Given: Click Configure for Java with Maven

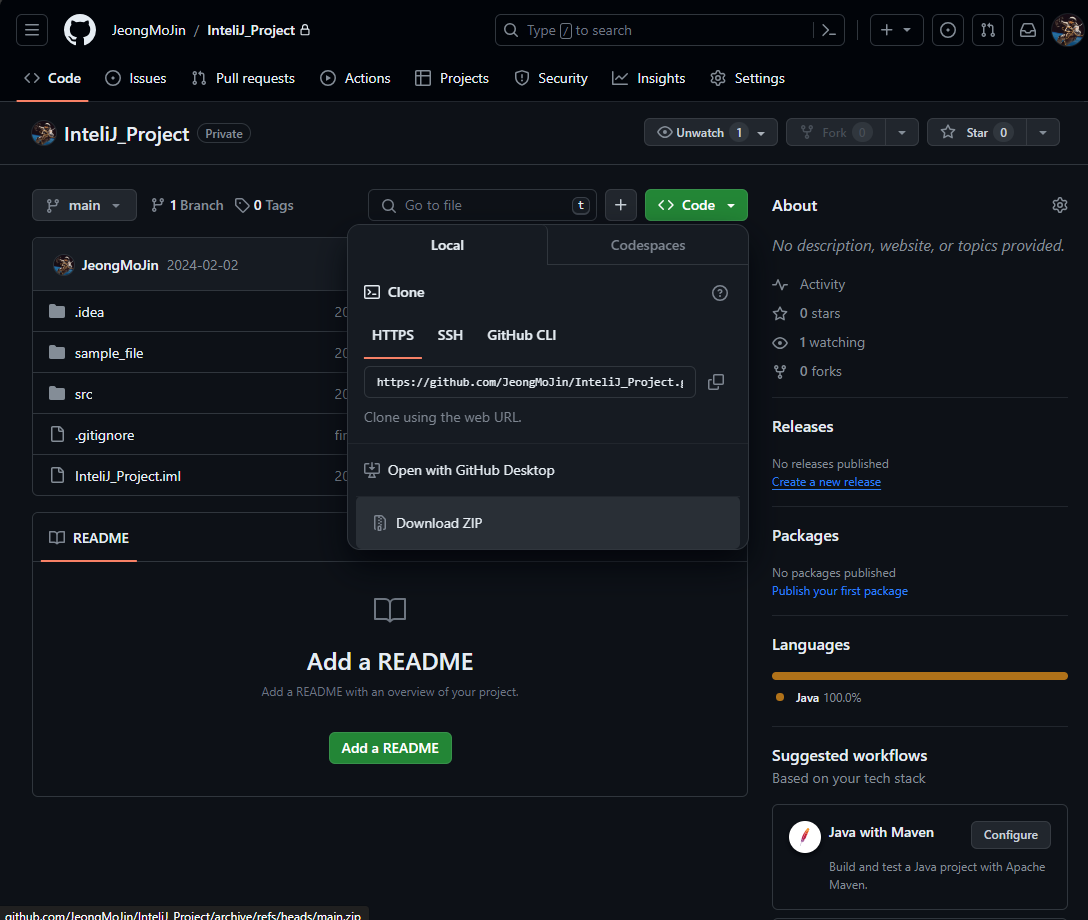Looking at the screenshot, I should pos(1010,835).
